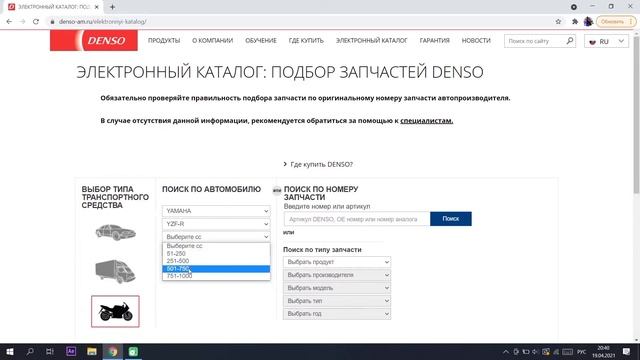The width and height of the screenshot is (640, 360).
Task: Open Windows Start menu
Action: pyautogui.click(x=9, y=351)
